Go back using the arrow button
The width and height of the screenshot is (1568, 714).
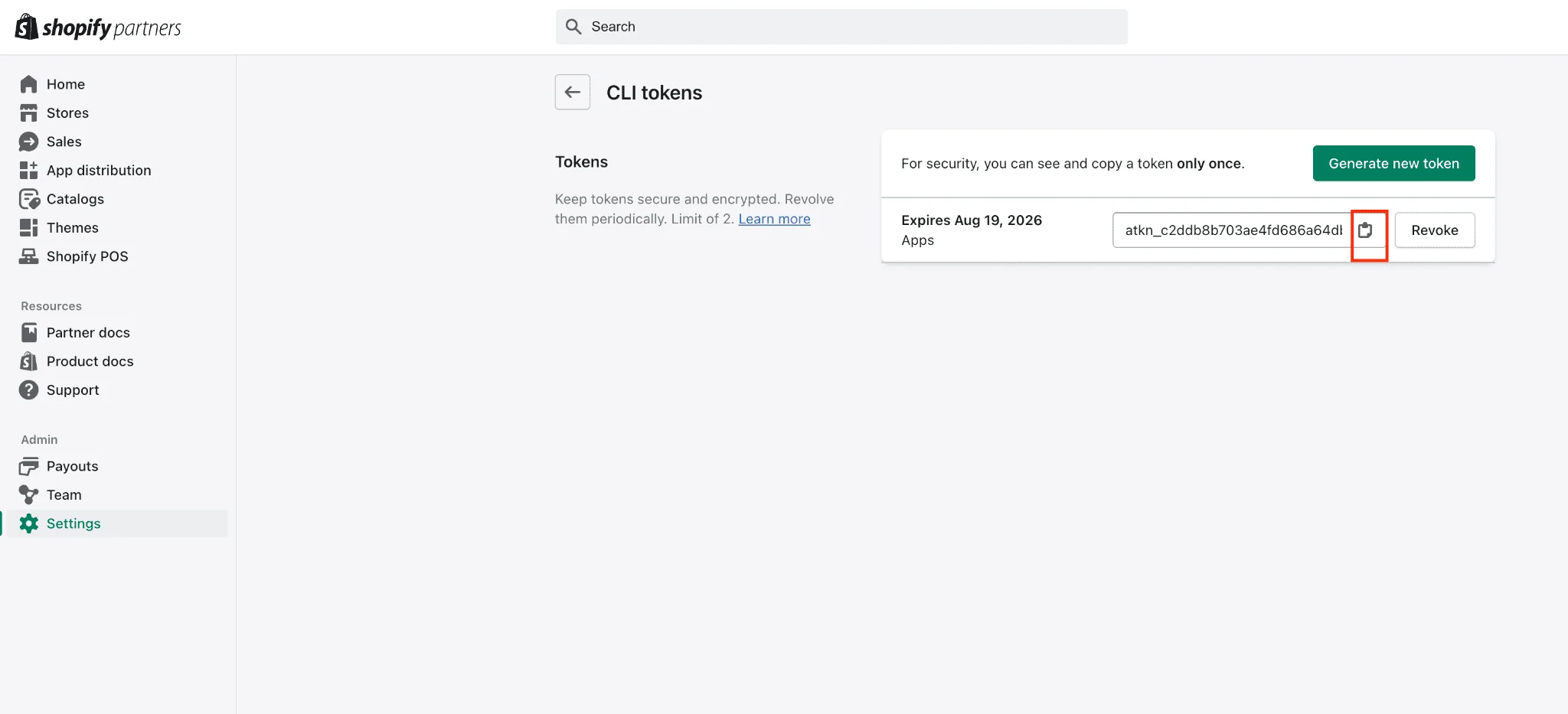[572, 92]
